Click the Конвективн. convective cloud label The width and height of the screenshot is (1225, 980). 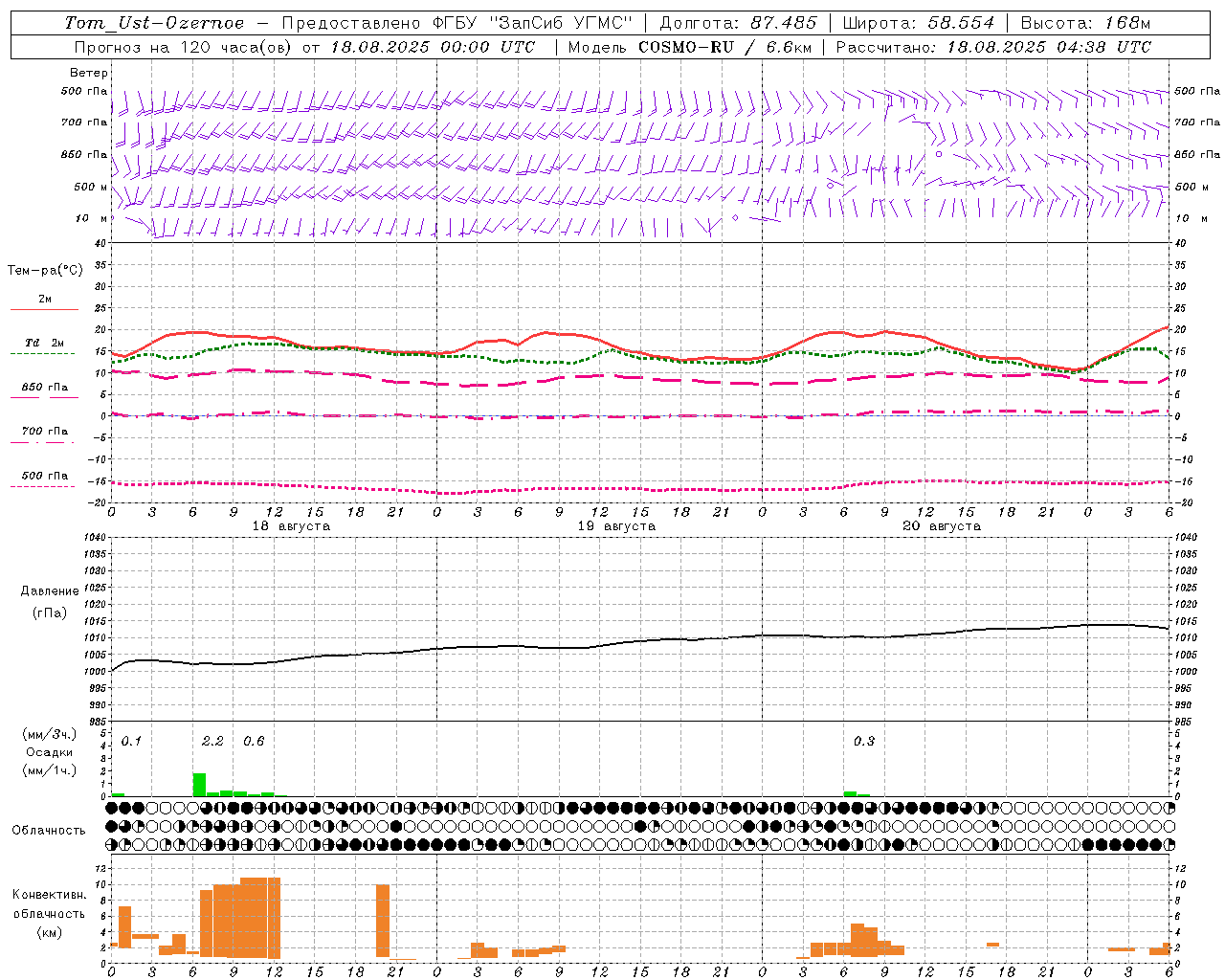[50, 895]
